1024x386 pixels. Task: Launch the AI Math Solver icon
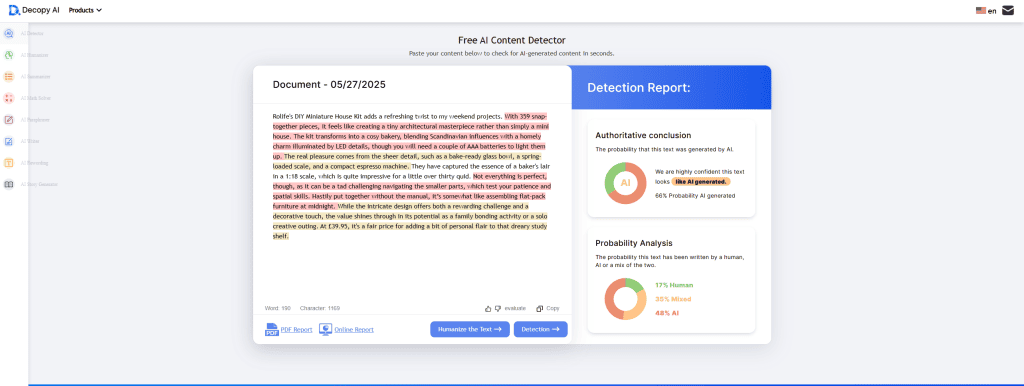pos(9,98)
